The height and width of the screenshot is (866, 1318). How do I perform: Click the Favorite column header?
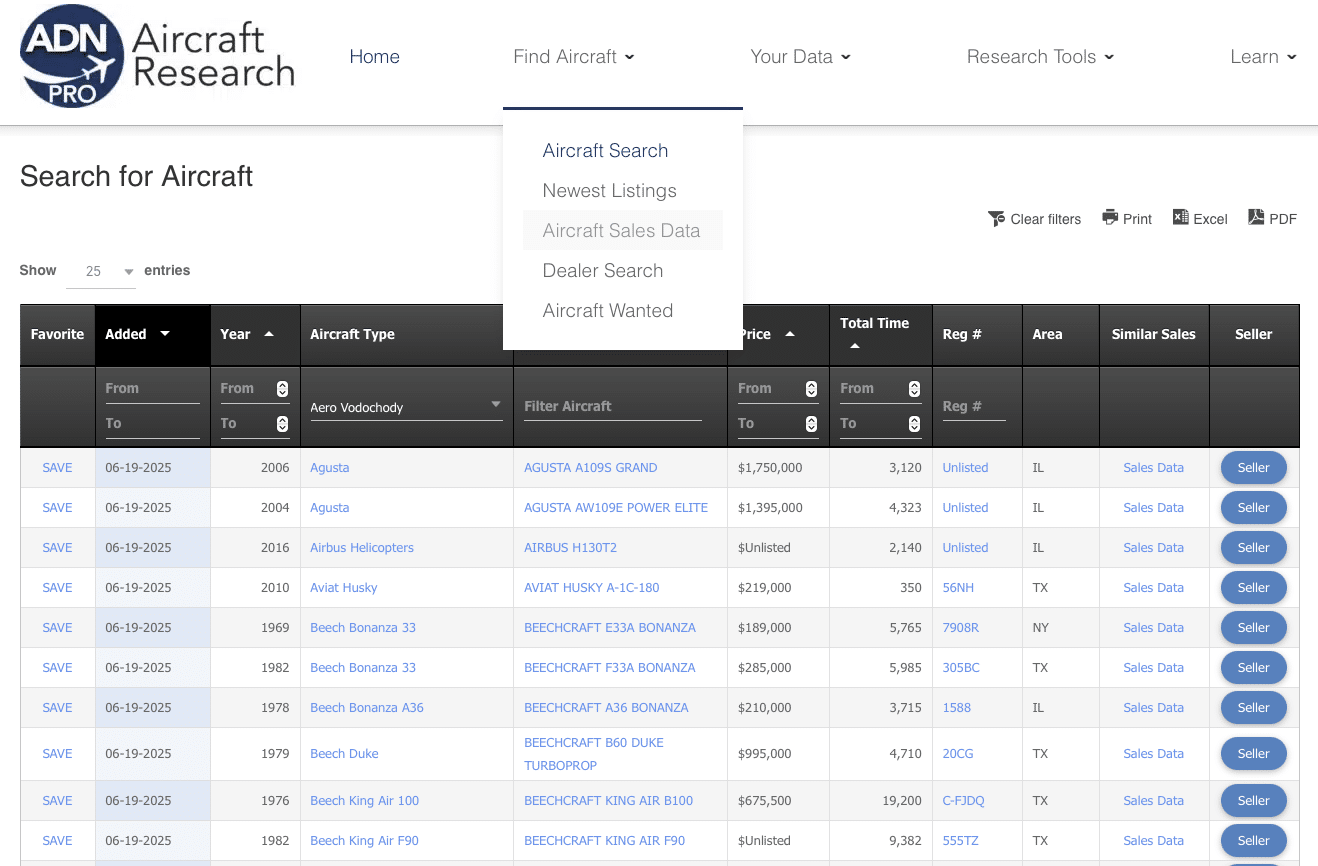(57, 335)
